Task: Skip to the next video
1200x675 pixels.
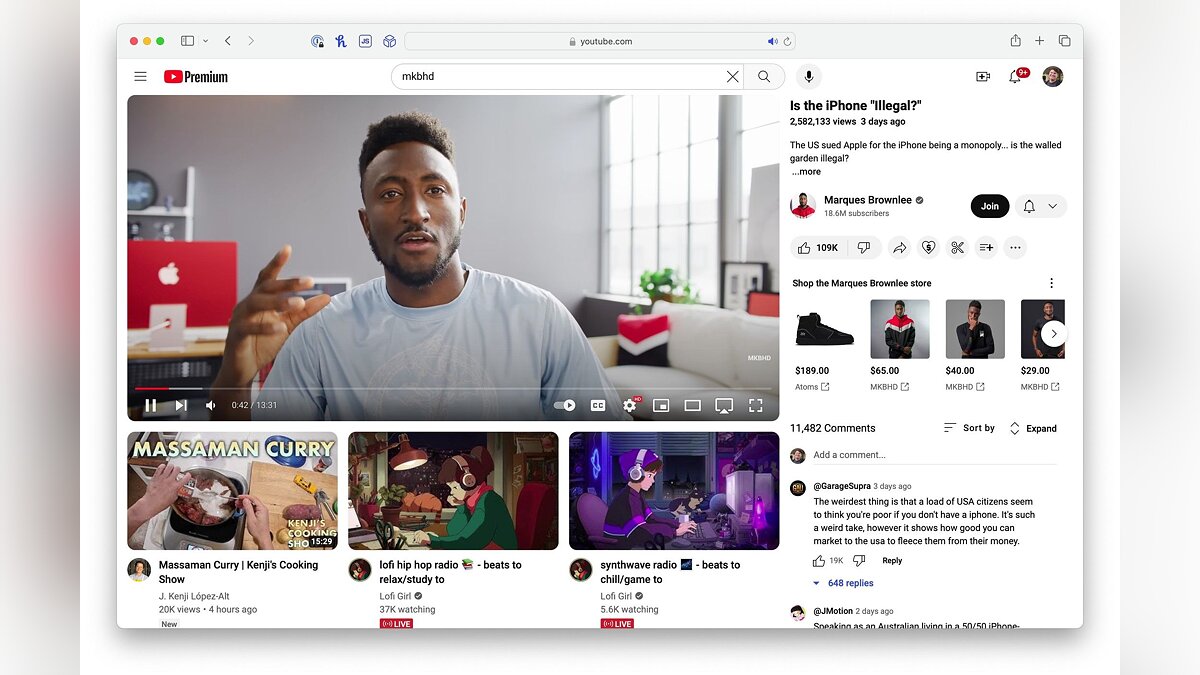Action: coord(181,405)
